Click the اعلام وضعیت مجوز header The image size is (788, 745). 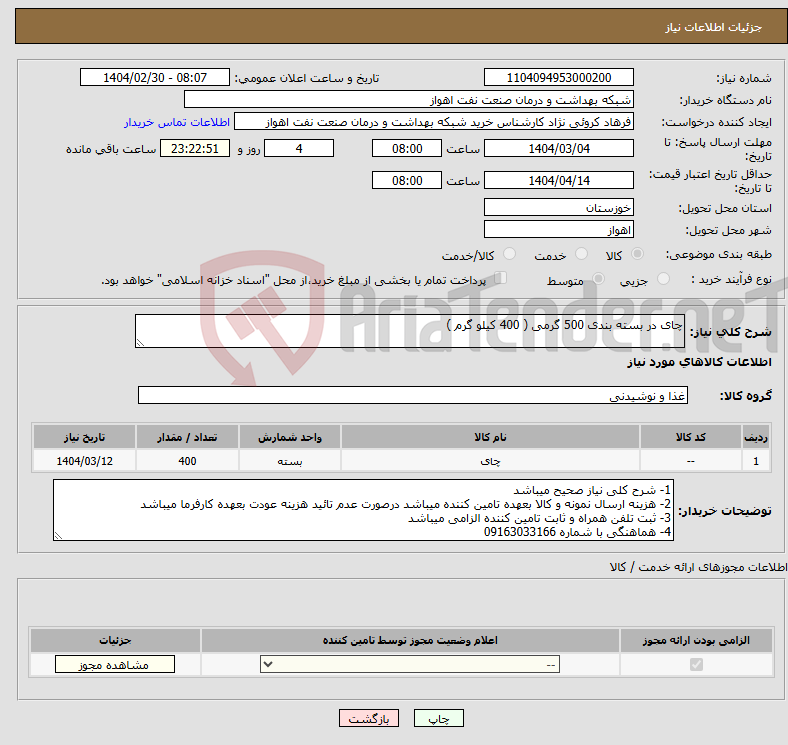[410, 640]
